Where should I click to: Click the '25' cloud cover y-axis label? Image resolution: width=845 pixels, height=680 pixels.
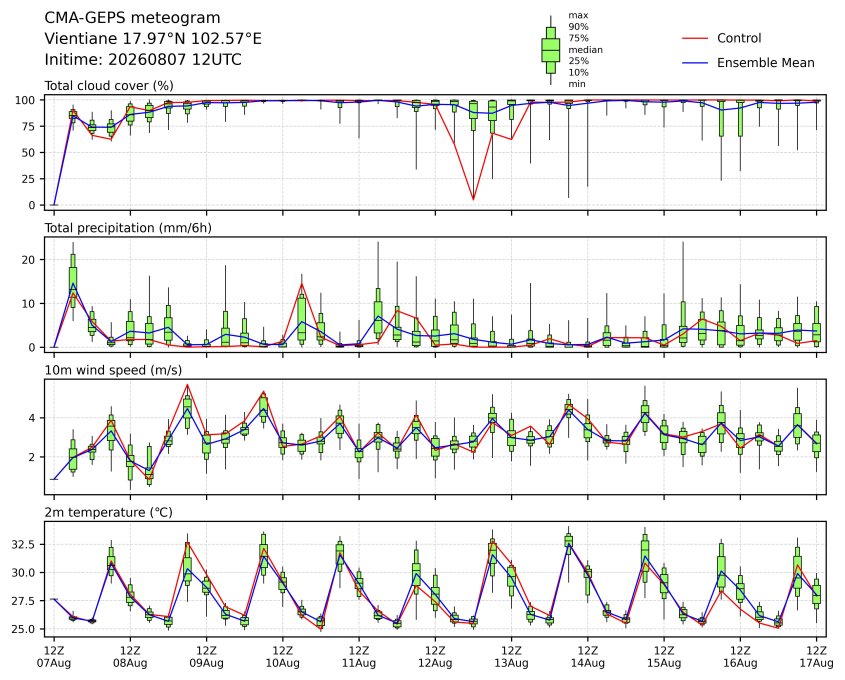[29, 179]
